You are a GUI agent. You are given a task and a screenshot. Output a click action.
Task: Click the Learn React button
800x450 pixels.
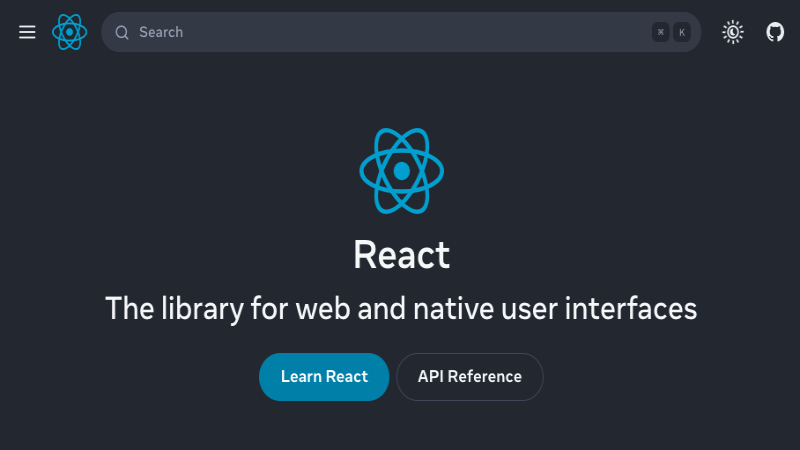[x=324, y=377]
